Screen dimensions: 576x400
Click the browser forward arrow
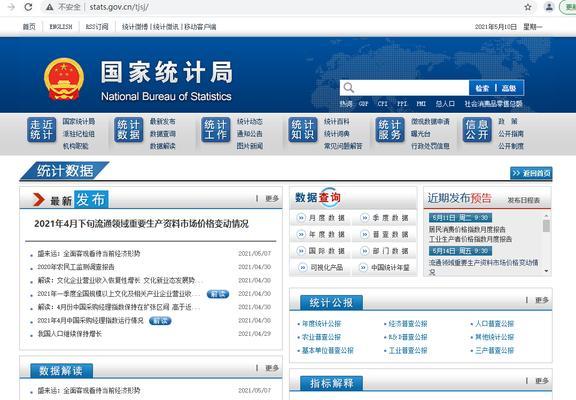11,7
